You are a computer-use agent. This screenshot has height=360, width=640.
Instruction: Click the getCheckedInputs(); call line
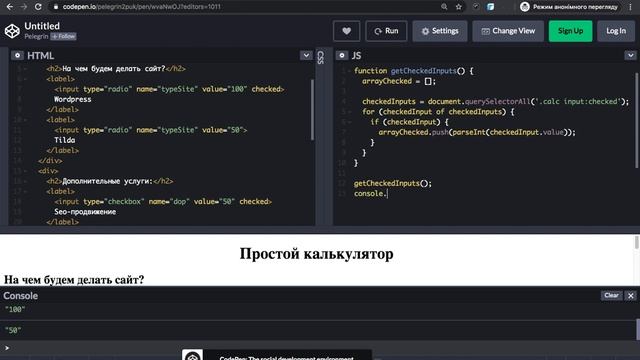(x=393, y=183)
